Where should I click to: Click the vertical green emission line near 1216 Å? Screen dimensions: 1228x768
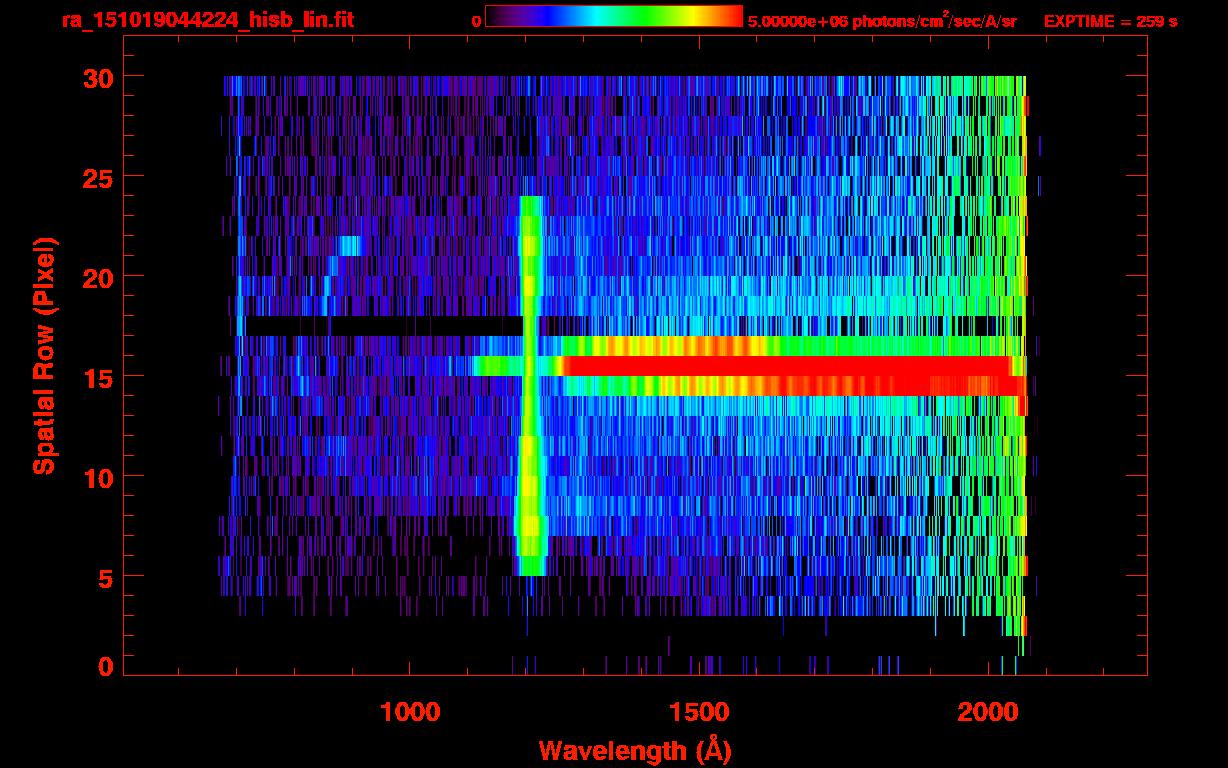tap(530, 386)
